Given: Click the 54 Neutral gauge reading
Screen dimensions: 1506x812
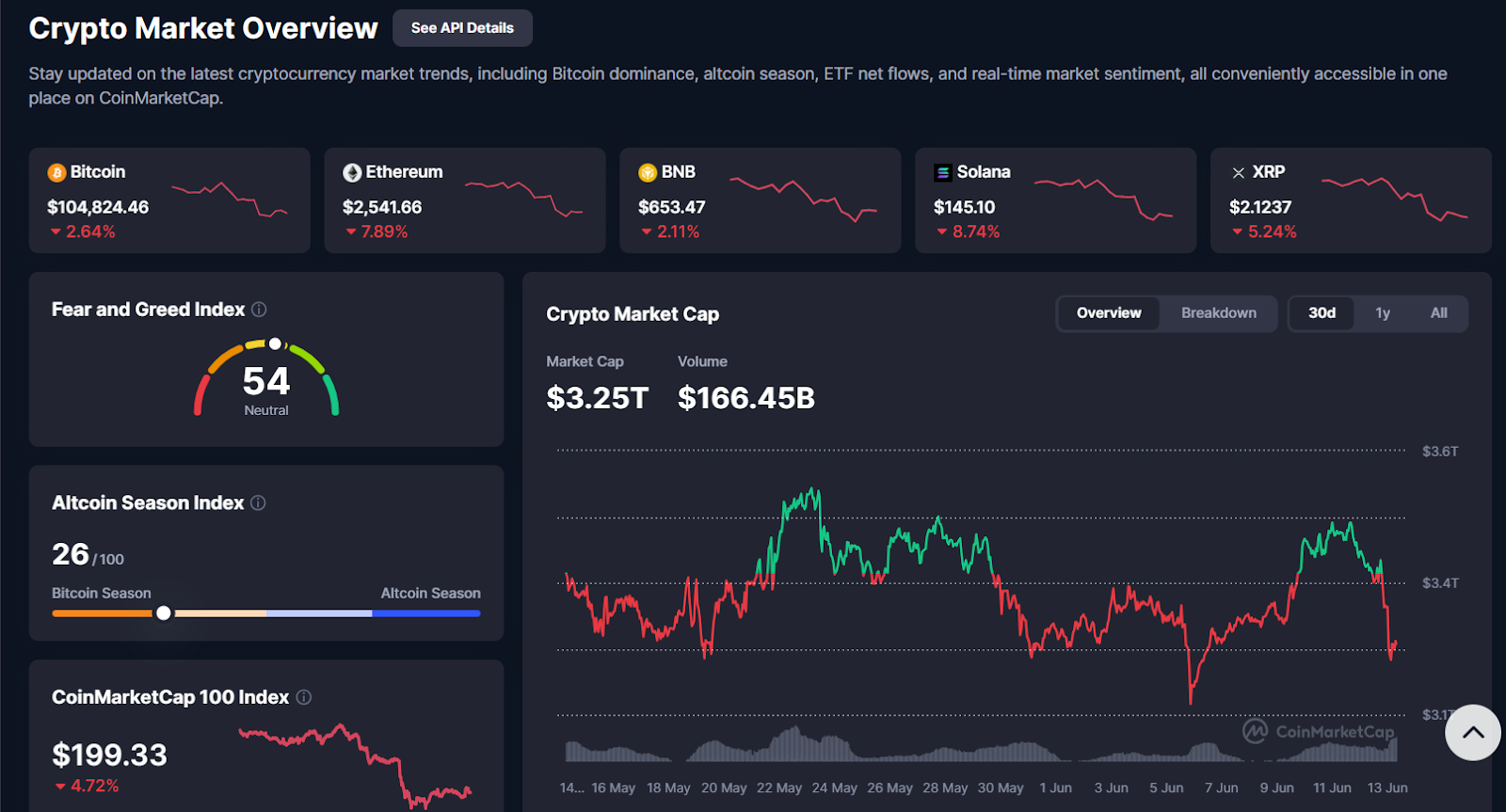Looking at the screenshot, I should [266, 389].
